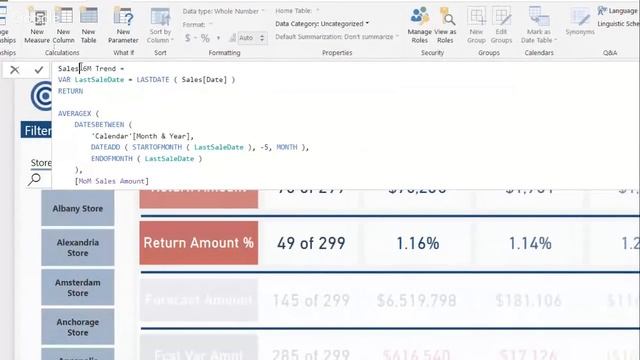Open Manage Roles dialog

point(420,25)
